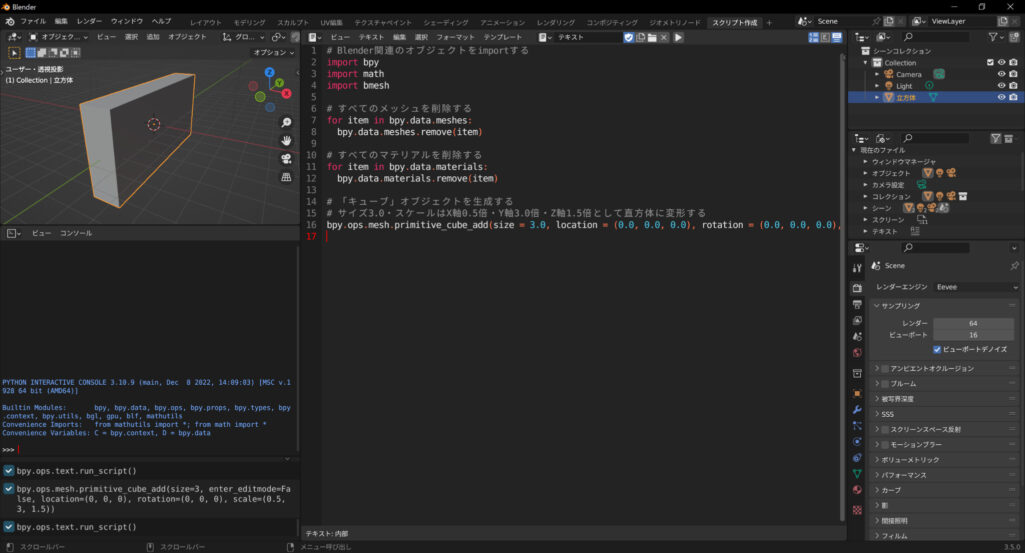Viewport: 1025px width, 553px height.
Task: Open the Particles properties tab
Action: [857, 426]
